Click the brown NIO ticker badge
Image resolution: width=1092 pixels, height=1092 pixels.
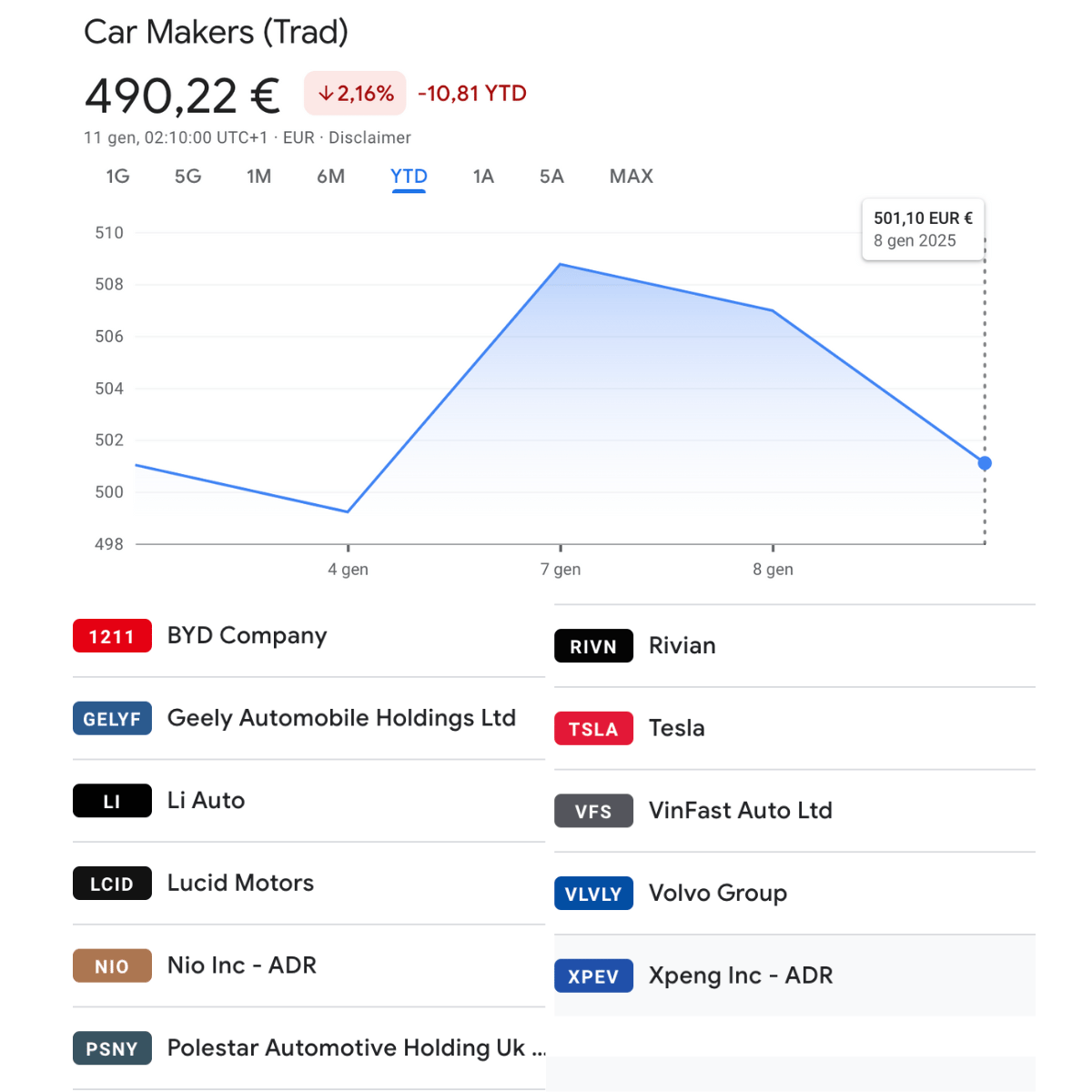point(112,966)
